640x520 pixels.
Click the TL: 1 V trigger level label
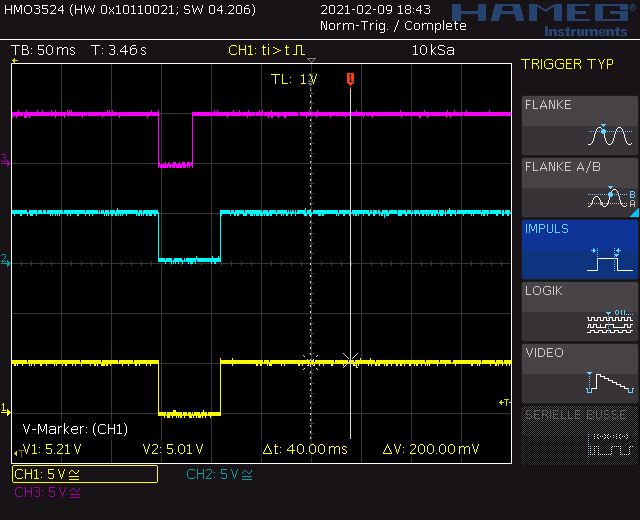(294, 79)
